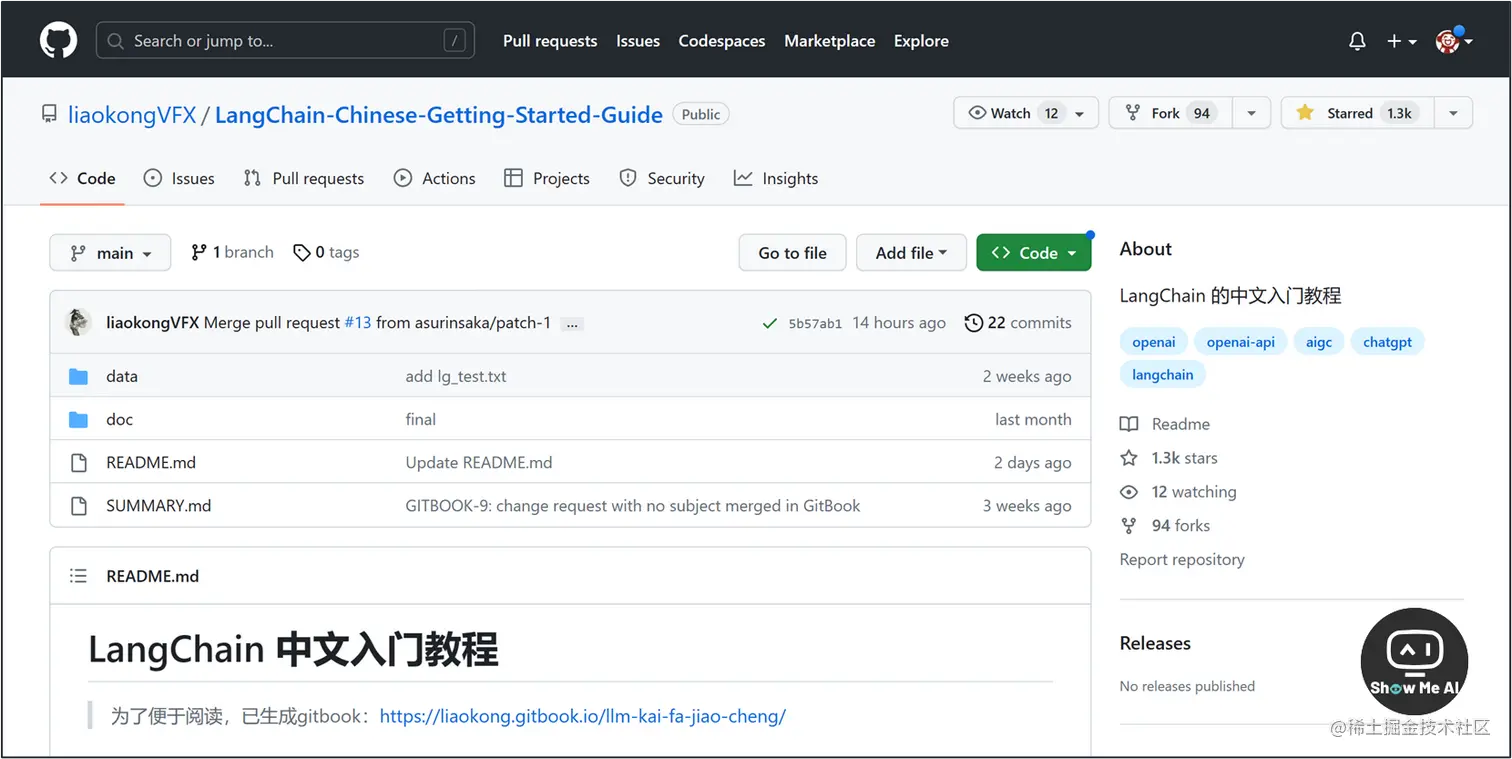Click the green commit status checkmark

click(769, 323)
